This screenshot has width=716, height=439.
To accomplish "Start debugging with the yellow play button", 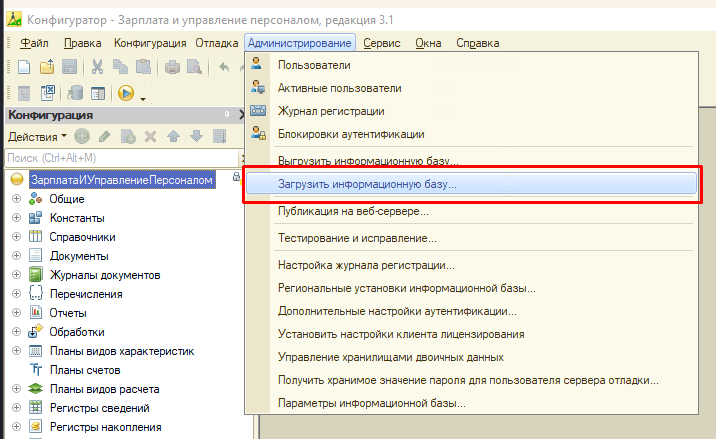I will [x=126, y=93].
